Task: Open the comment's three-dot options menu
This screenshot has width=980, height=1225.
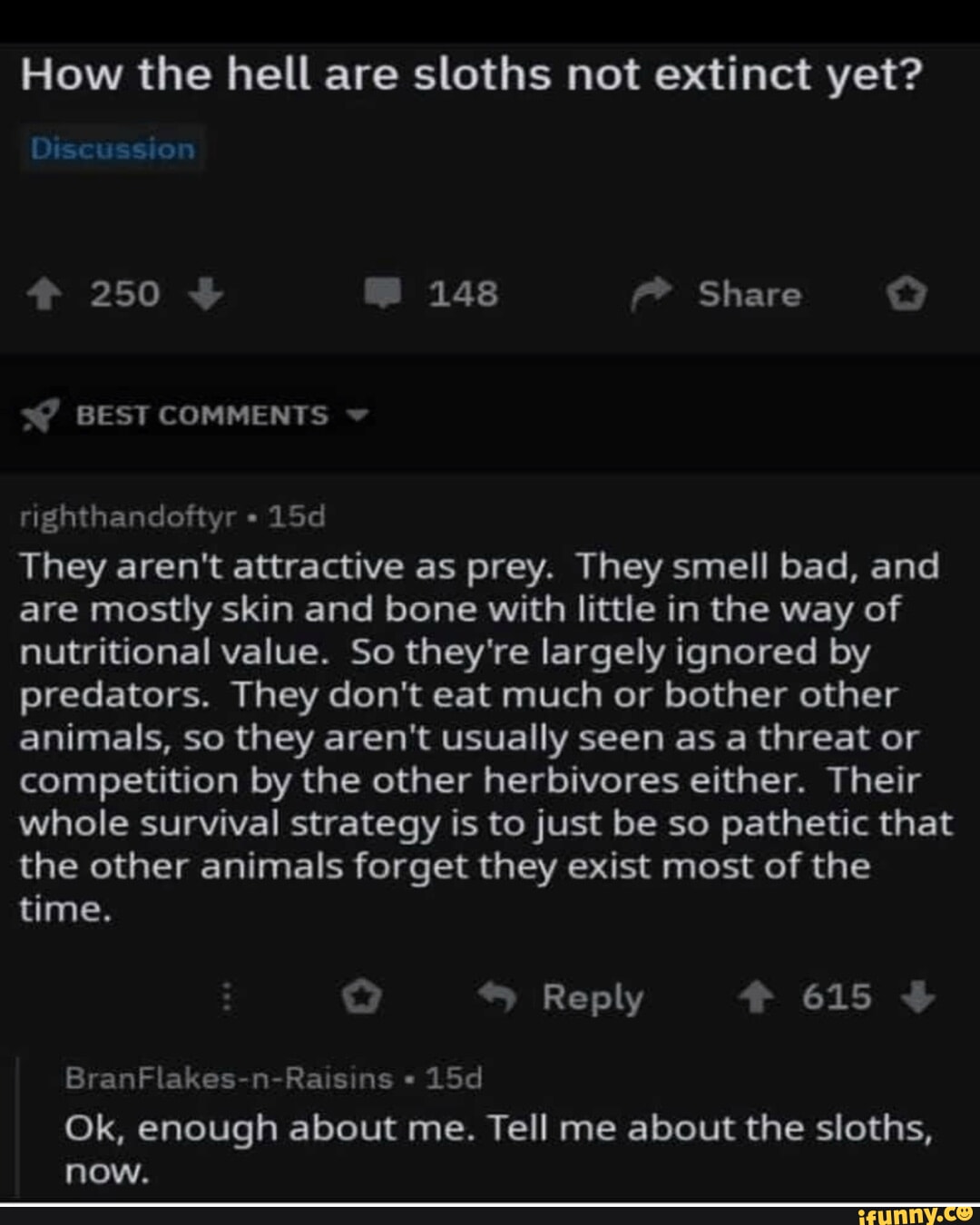Action: coord(227,998)
